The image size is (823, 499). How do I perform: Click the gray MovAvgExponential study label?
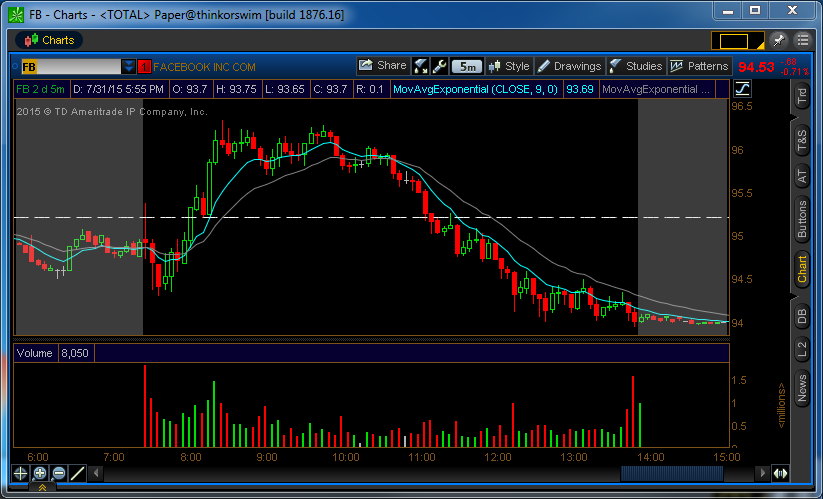656,89
